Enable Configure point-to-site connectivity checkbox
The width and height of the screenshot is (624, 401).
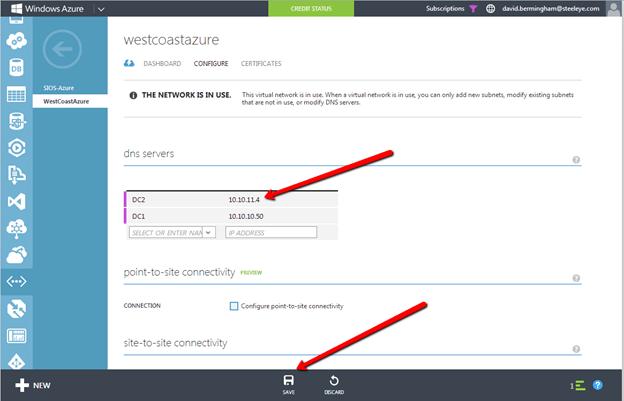(x=234, y=305)
